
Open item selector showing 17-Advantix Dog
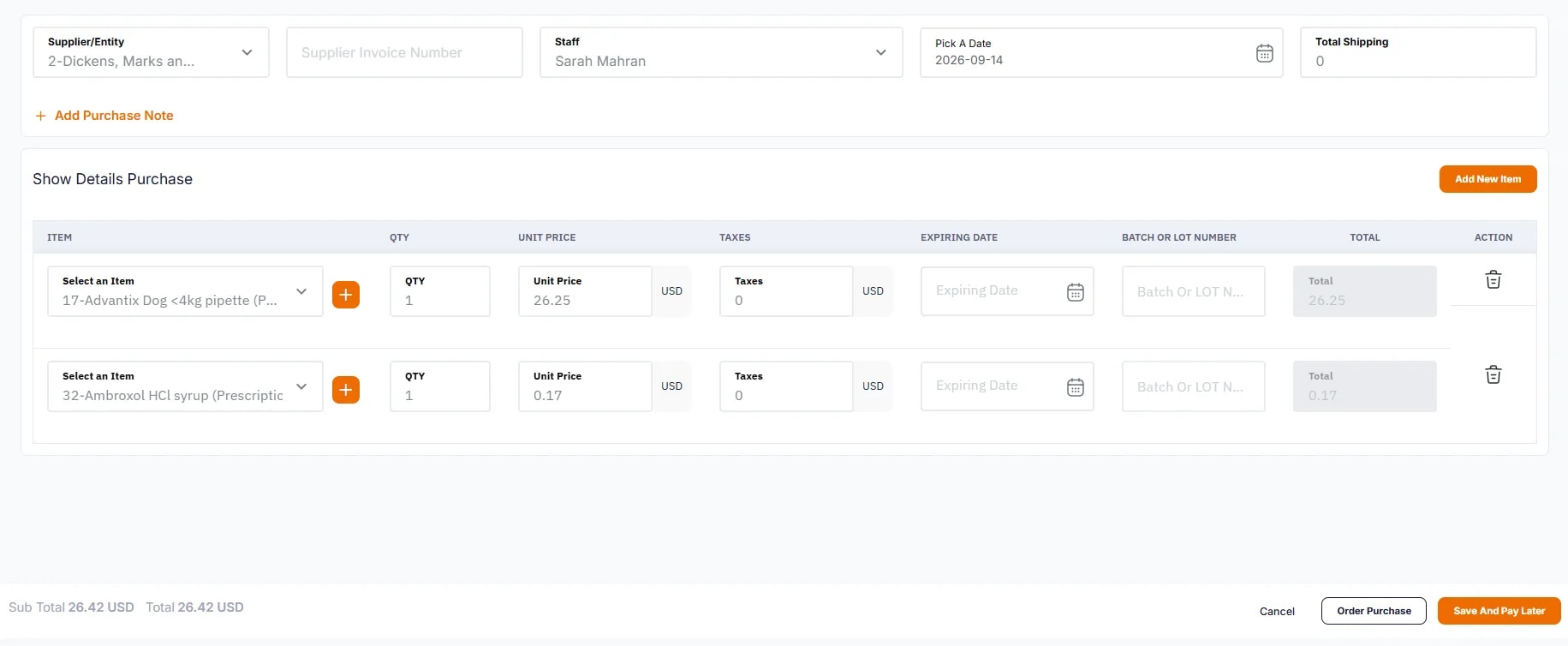185,291
